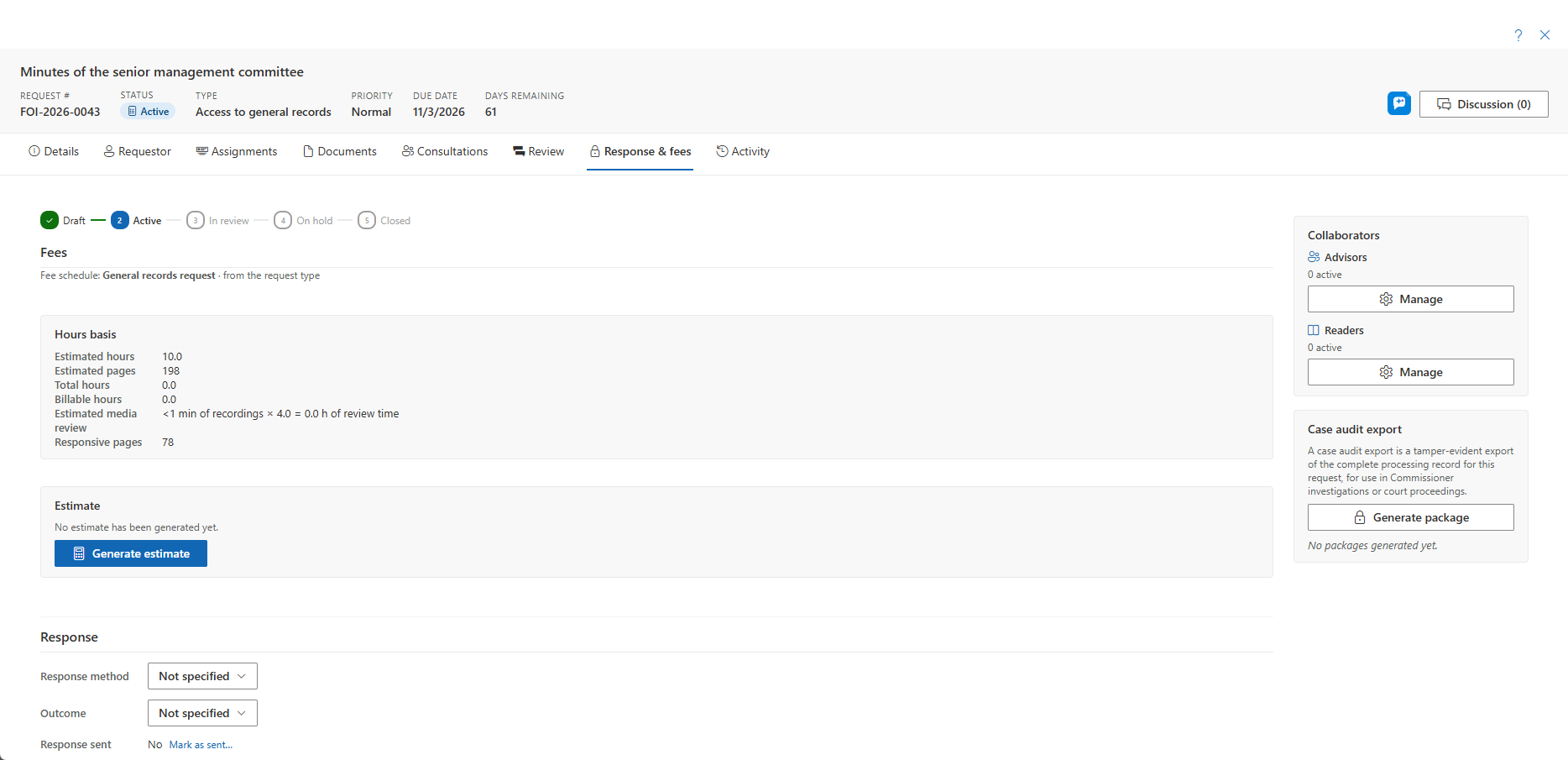Select step 5 Closed circle

(367, 220)
